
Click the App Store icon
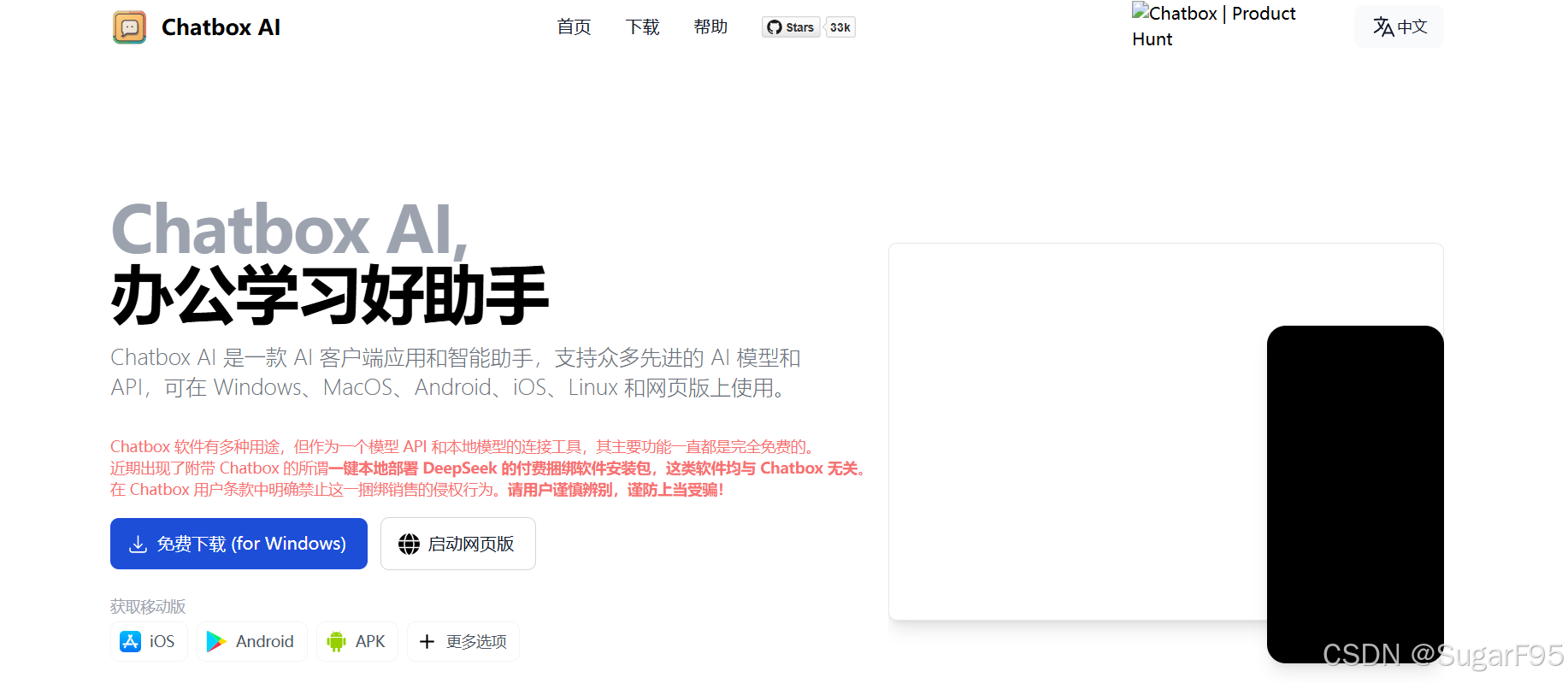pos(130,642)
